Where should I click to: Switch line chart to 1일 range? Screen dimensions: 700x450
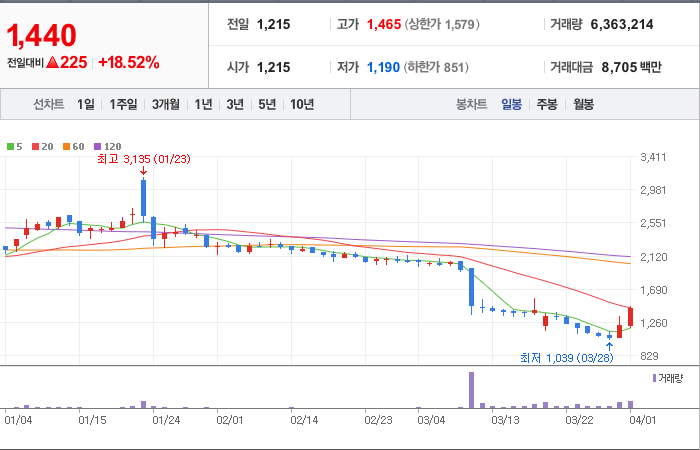click(86, 104)
